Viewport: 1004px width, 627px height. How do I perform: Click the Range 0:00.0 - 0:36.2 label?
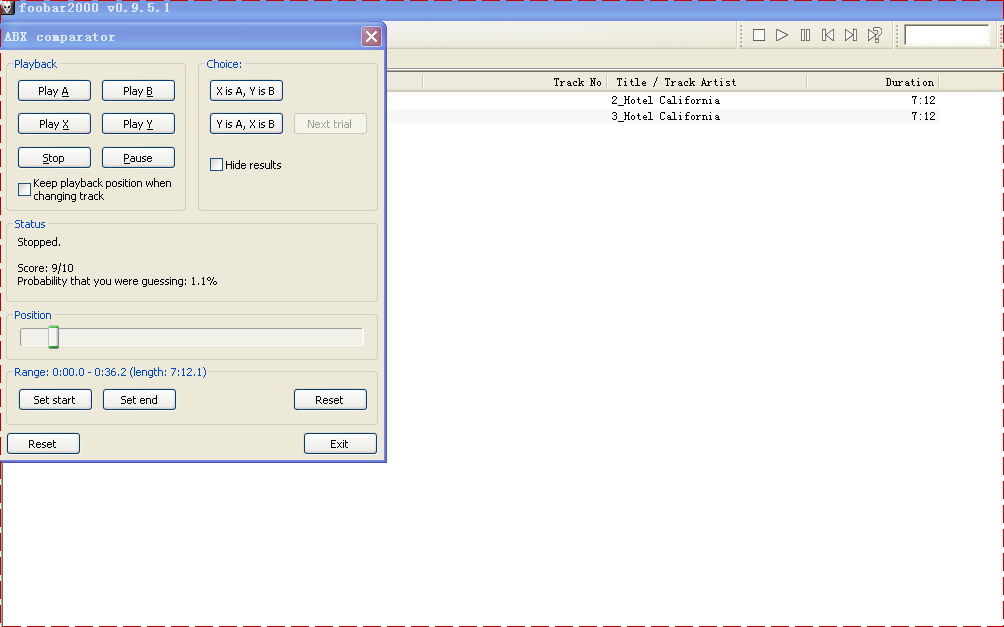(x=110, y=372)
